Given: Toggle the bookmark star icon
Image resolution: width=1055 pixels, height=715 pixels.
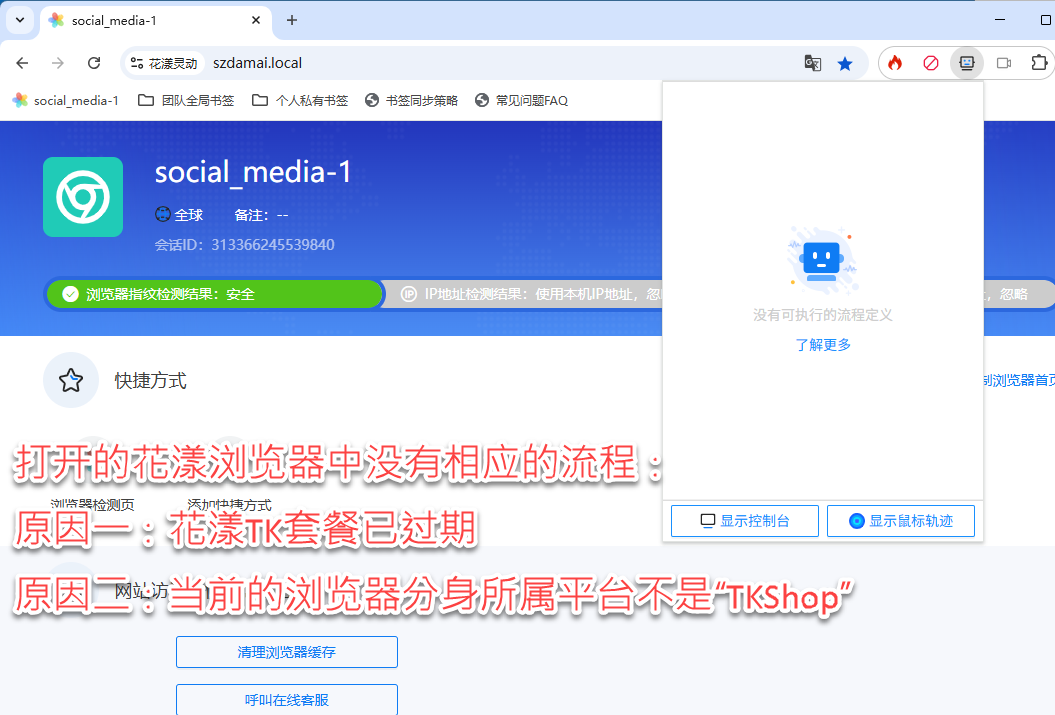Looking at the screenshot, I should click(x=845, y=63).
